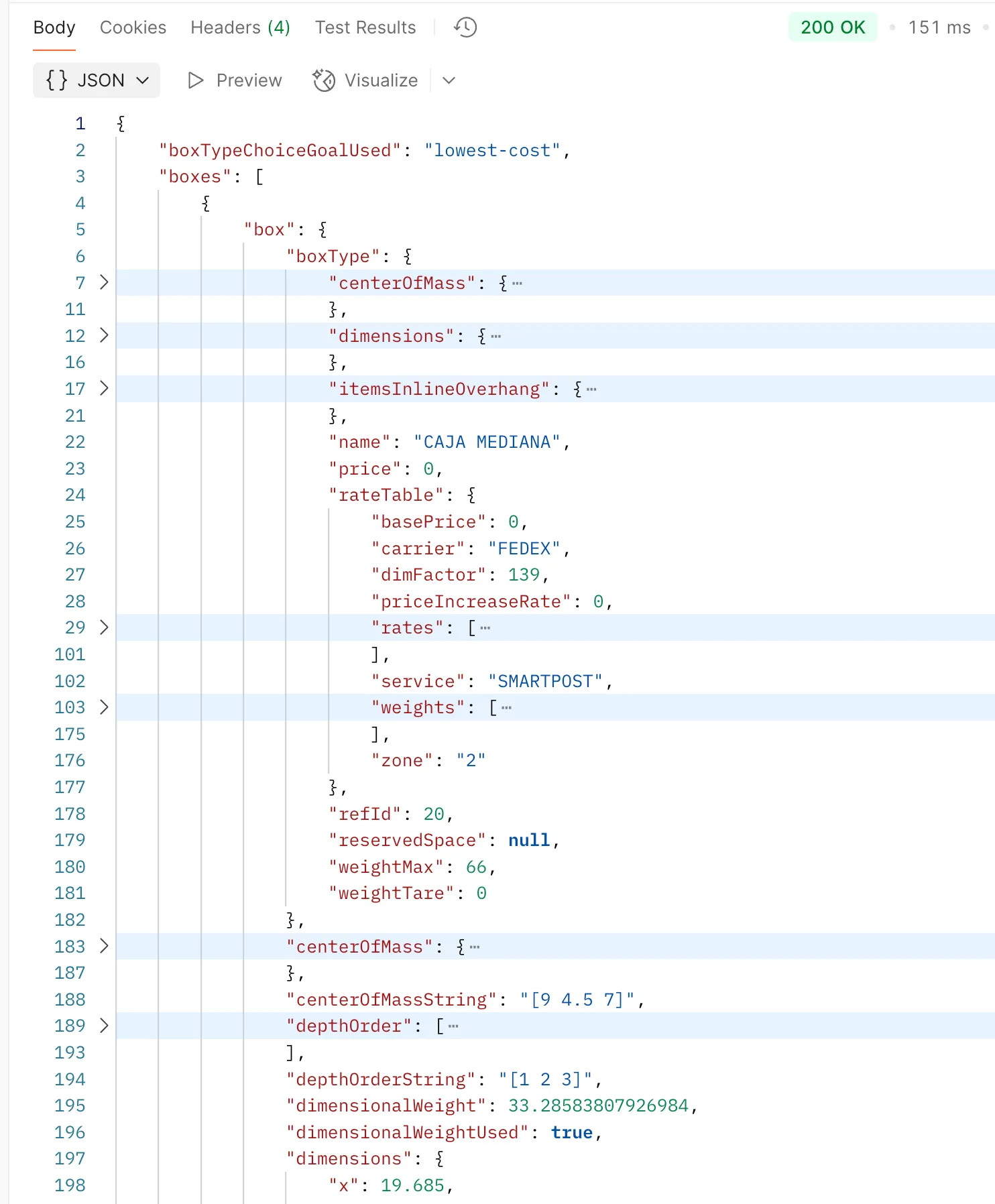The height and width of the screenshot is (1204, 995).
Task: Click the weightMax value 66
Action: [x=476, y=867]
